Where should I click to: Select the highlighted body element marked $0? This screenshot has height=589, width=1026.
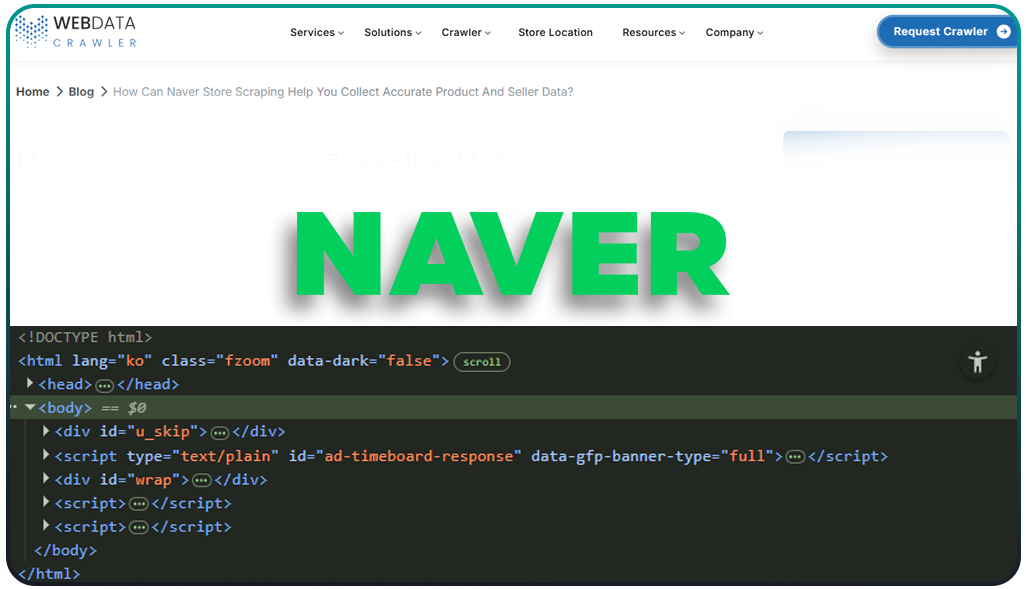coord(64,407)
